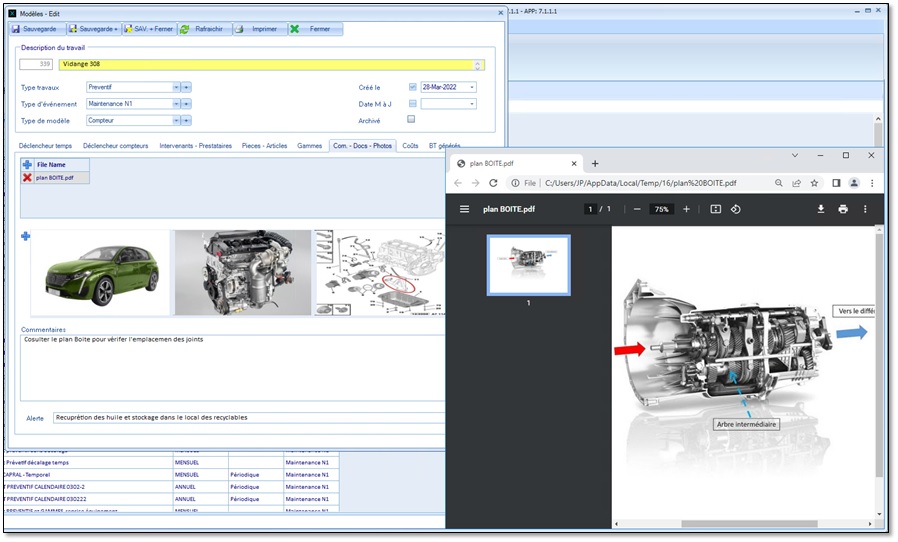
Task: Click the zoom magnifier icon in address bar
Action: [778, 183]
